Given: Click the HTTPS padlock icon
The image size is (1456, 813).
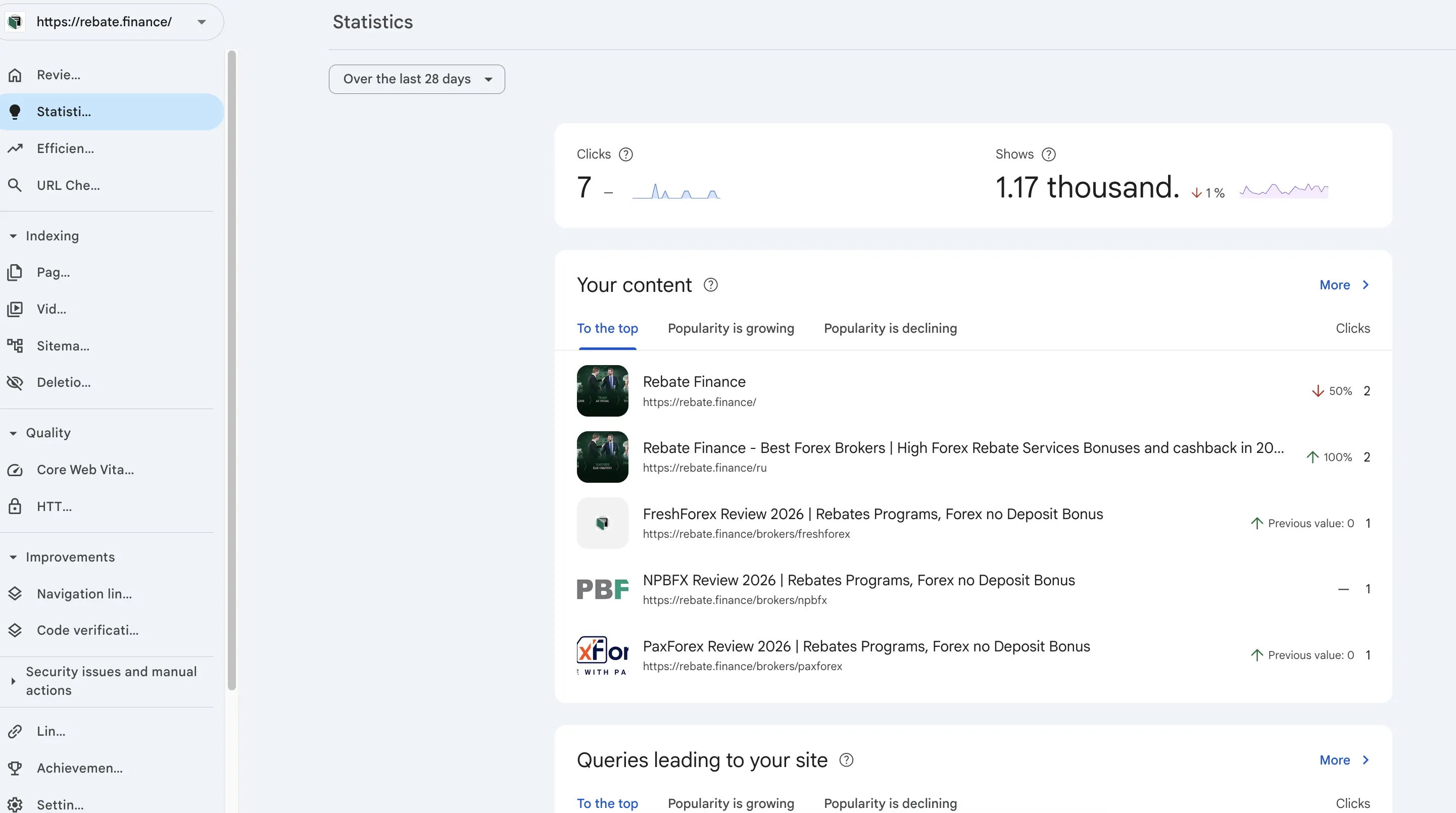Looking at the screenshot, I should point(15,507).
